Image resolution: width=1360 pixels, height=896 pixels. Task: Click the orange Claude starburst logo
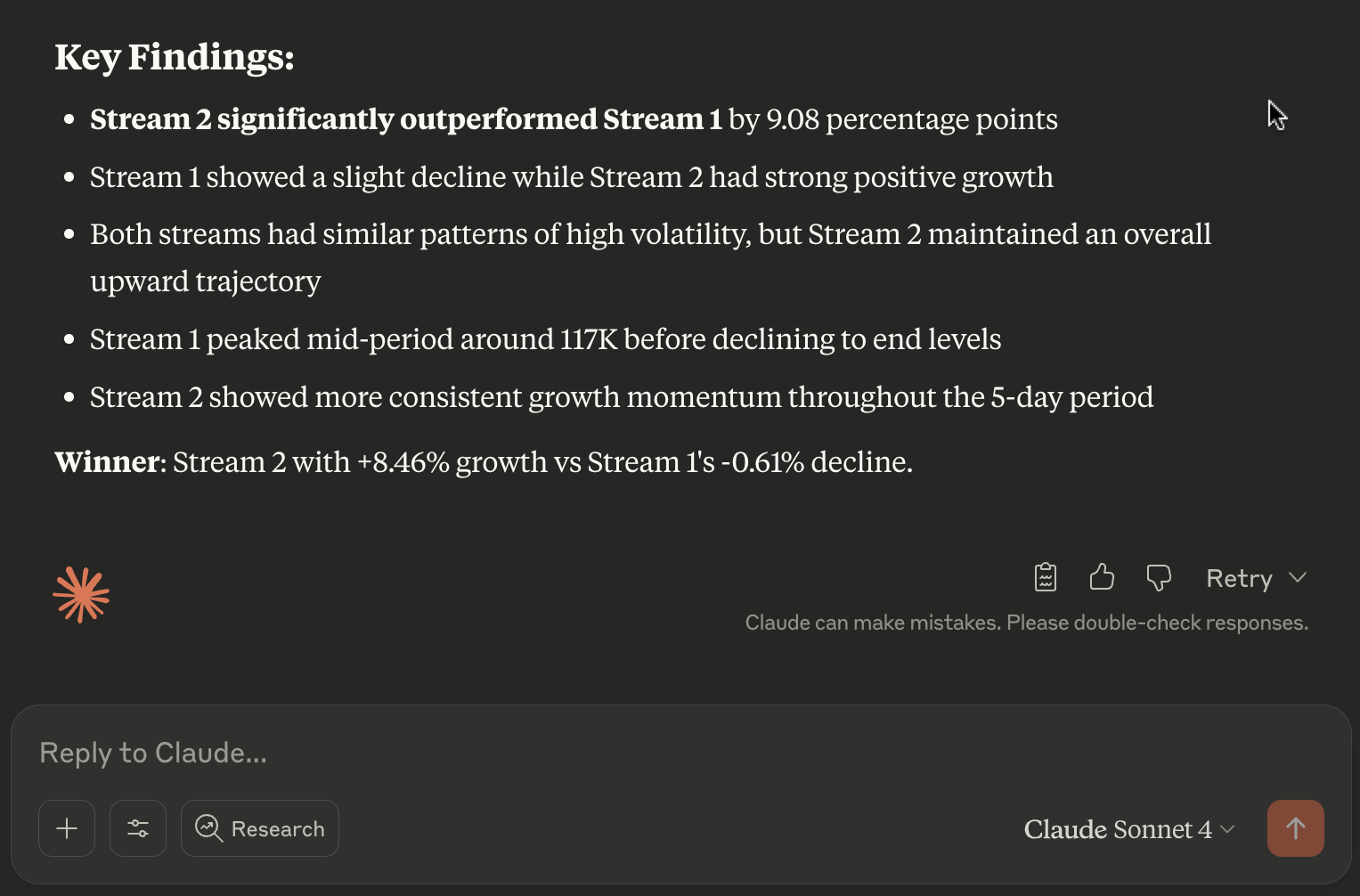pos(81,595)
